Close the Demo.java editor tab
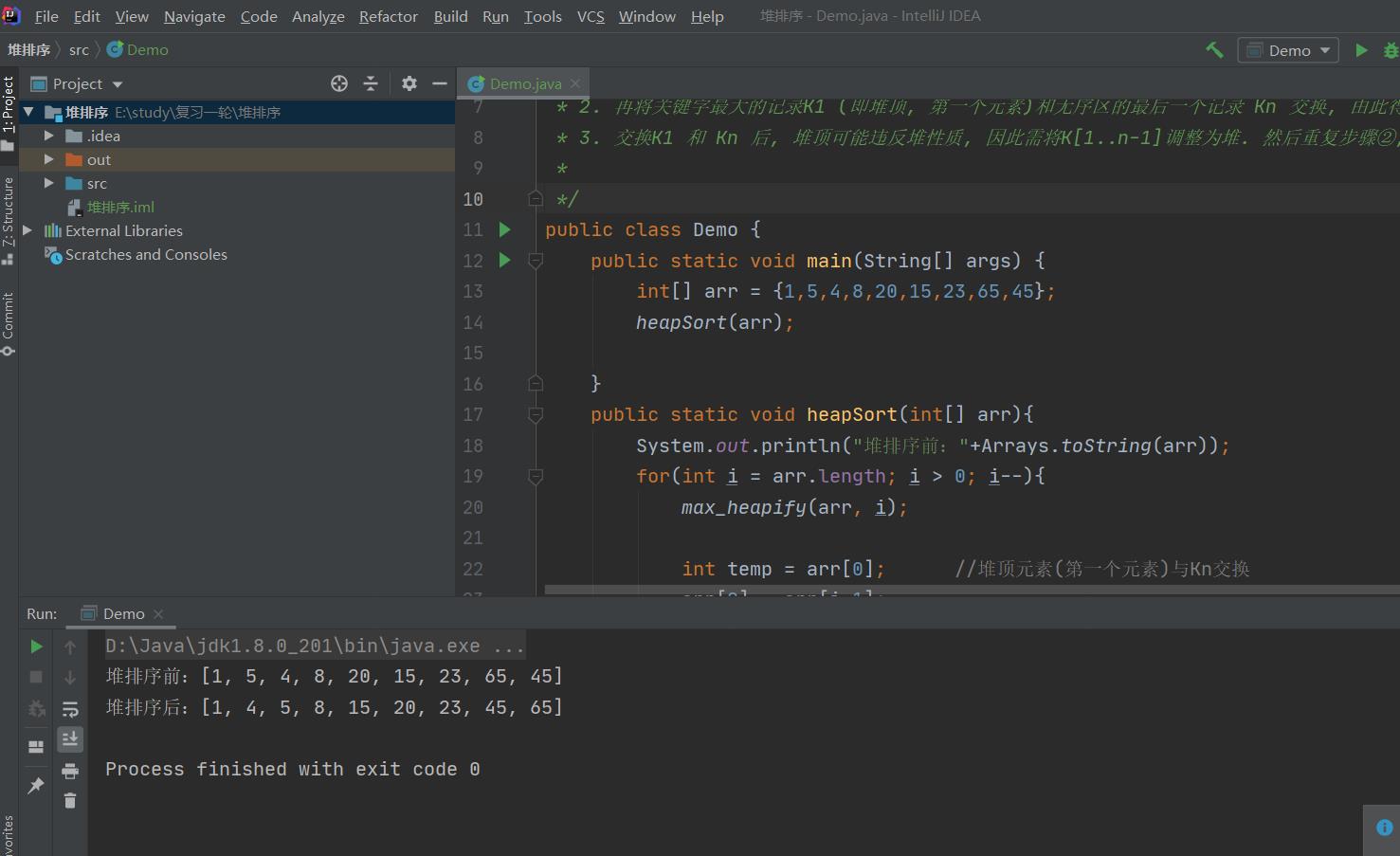Image resolution: width=1400 pixels, height=856 pixels. [x=575, y=83]
